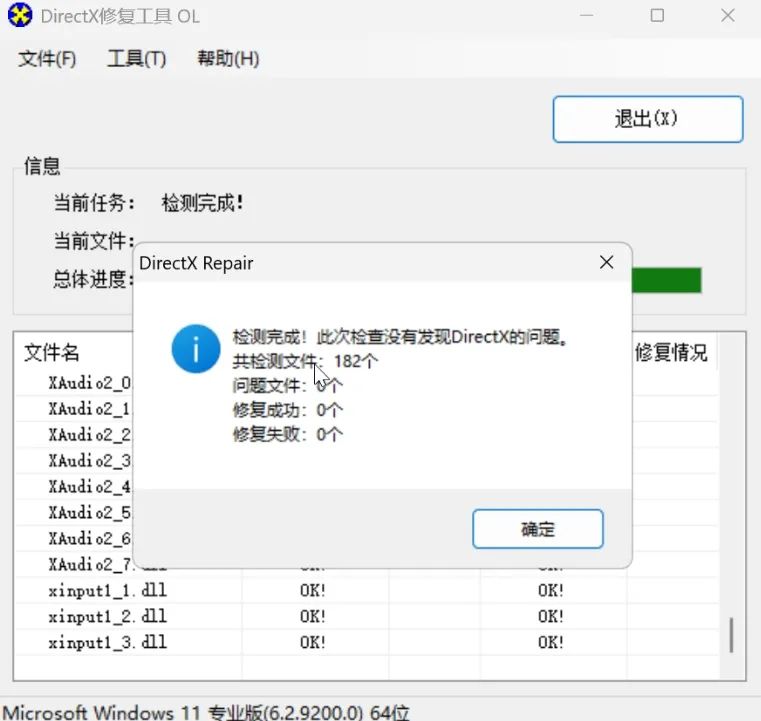Click the DirectX Repair dialog title
The width and height of the screenshot is (761, 721).
click(196, 263)
